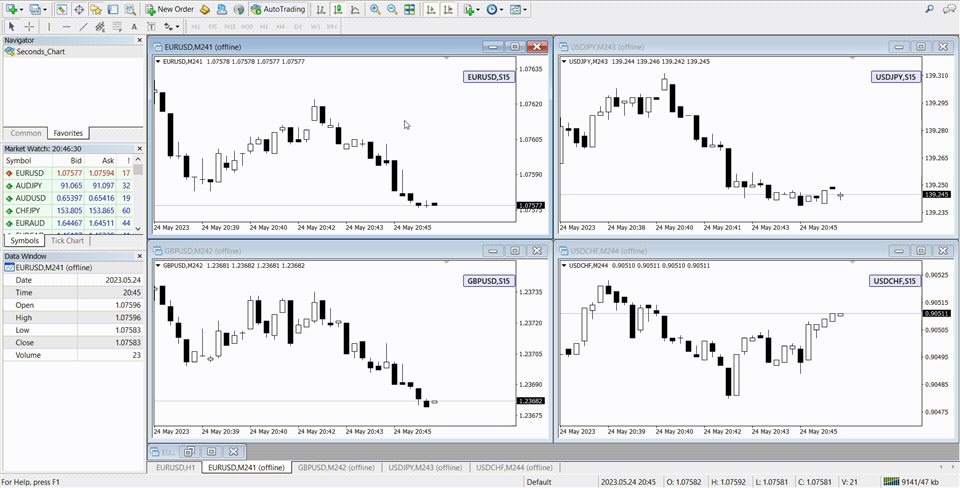Expand the Arrows tool dropdown arrow
960x488 pixels.
pos(178,26)
